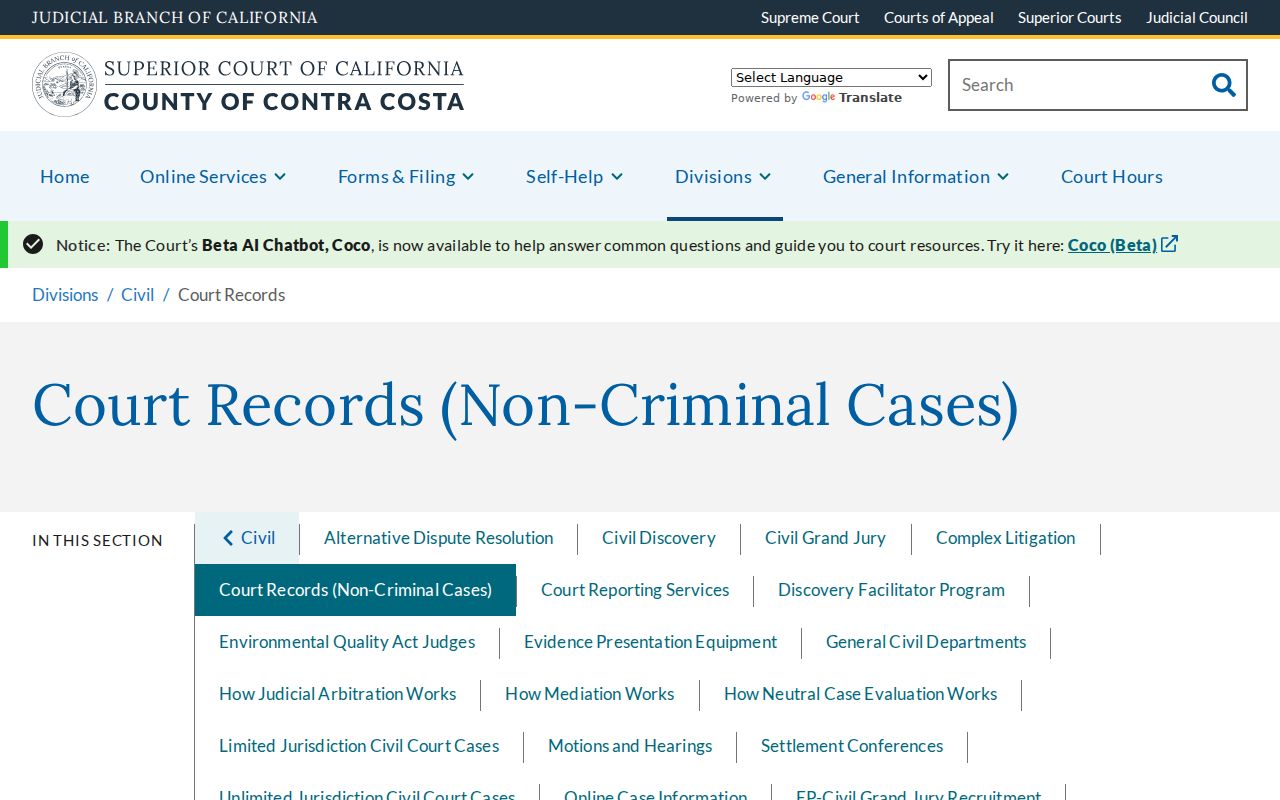Expand the Forms & Filing menu
Viewport: 1280px width, 800px height.
tap(406, 176)
